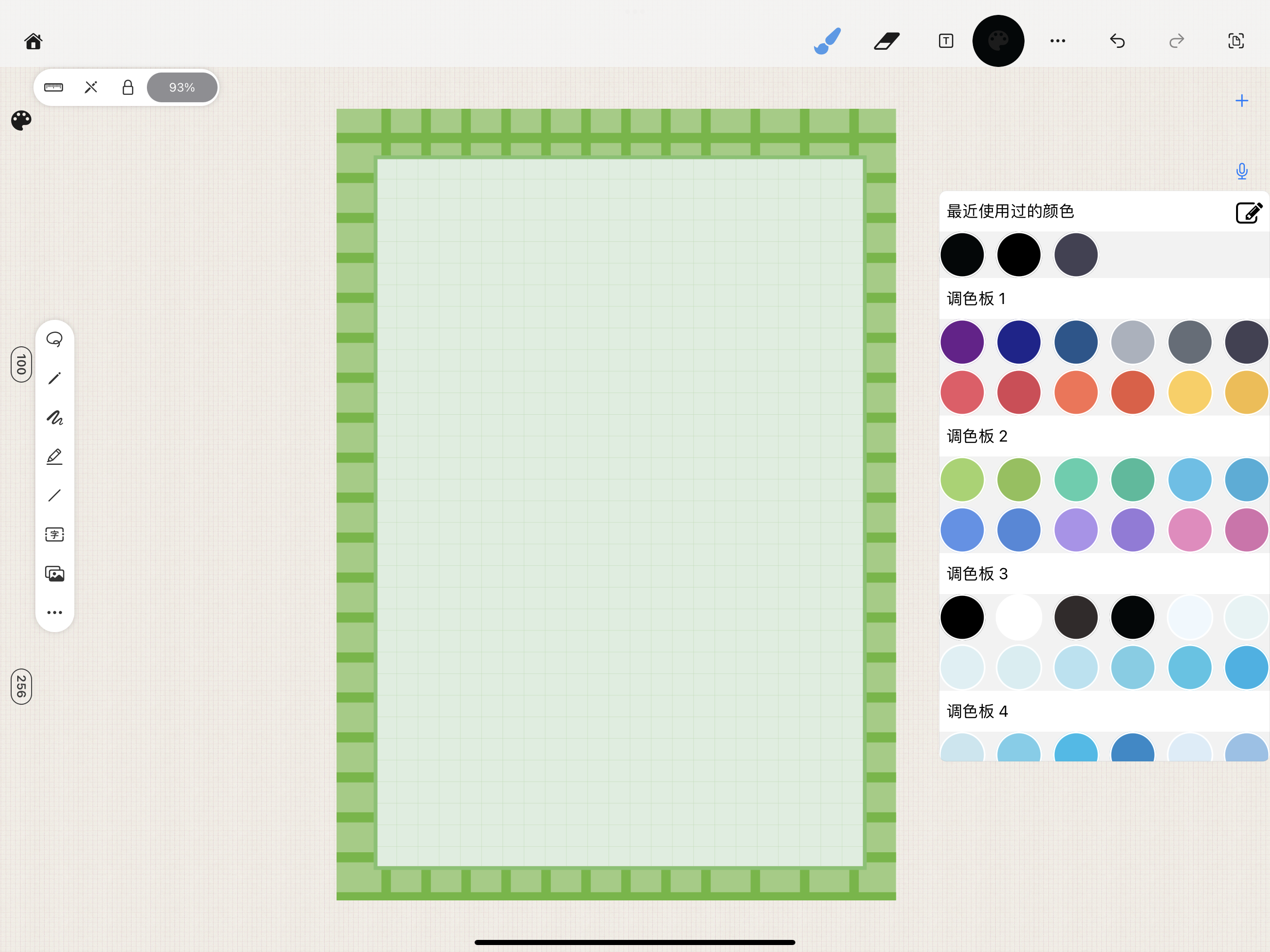The height and width of the screenshot is (952, 1270).
Task: Click the Redo arrow
Action: [1177, 41]
